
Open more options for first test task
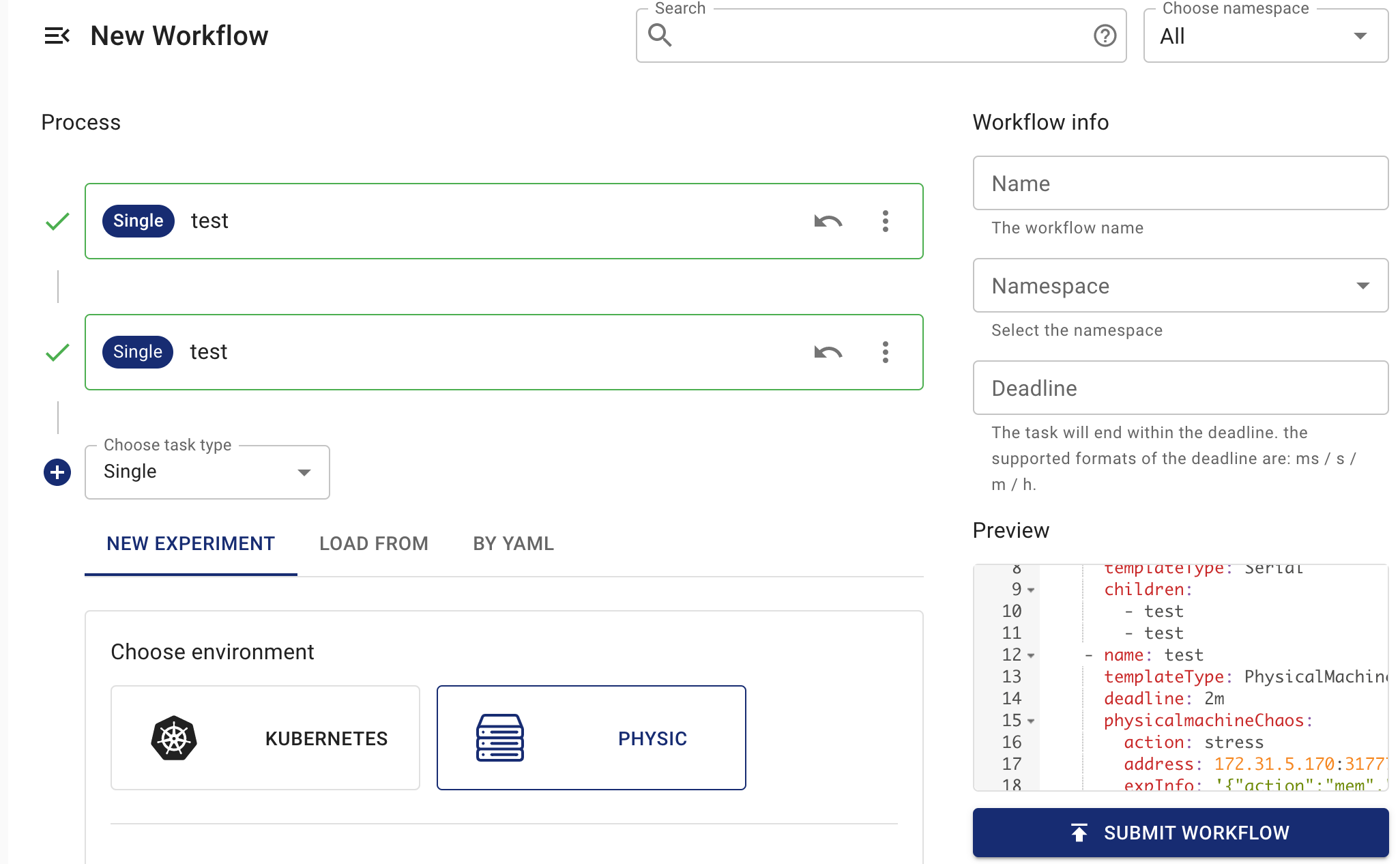click(x=885, y=221)
